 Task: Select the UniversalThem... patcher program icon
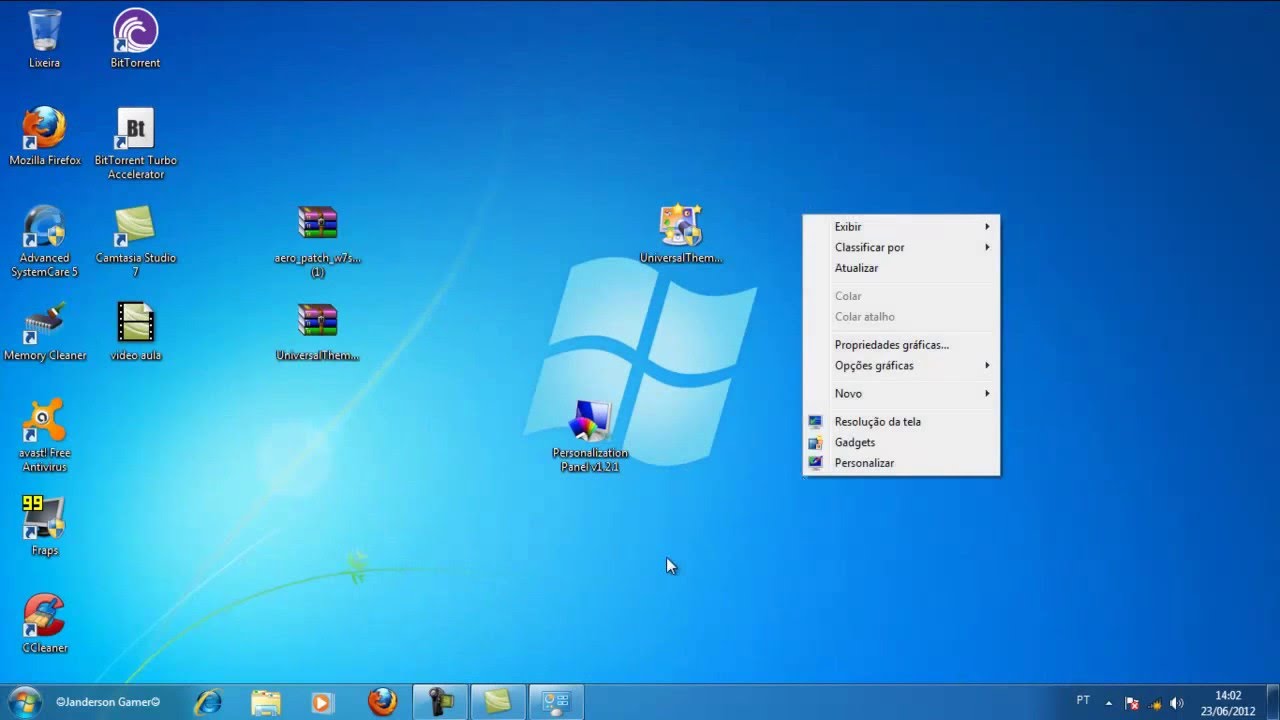tap(681, 234)
